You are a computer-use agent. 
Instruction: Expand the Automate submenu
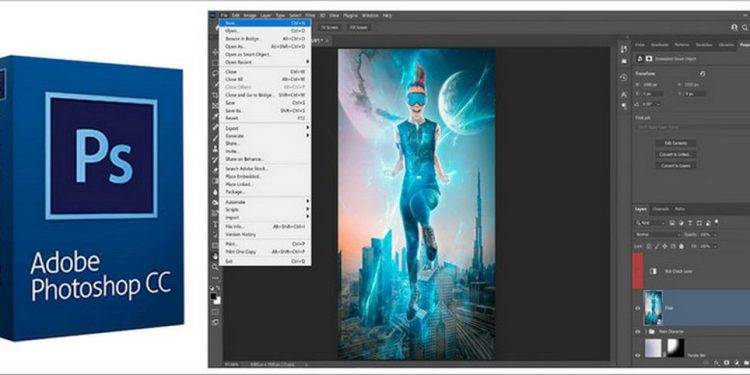point(265,202)
